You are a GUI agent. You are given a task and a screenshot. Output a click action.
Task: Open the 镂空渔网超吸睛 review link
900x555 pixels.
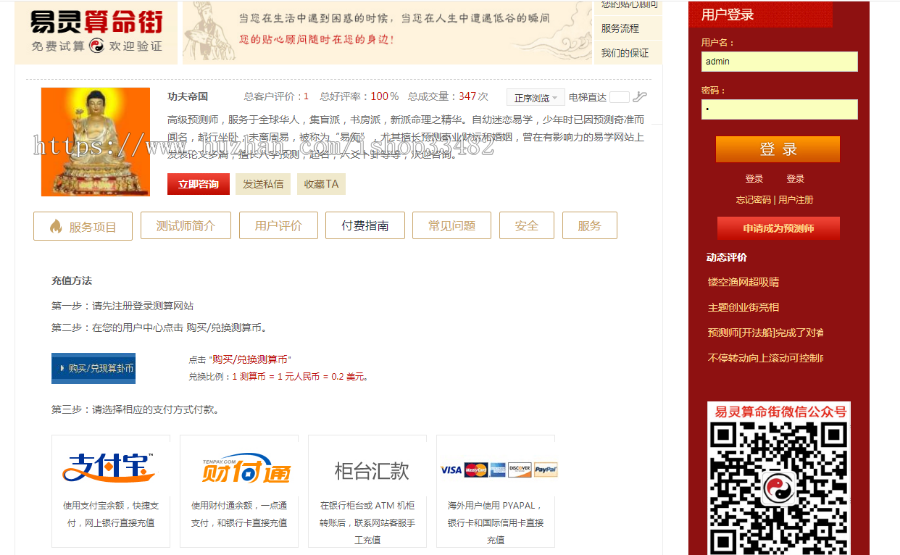[x=743, y=282]
